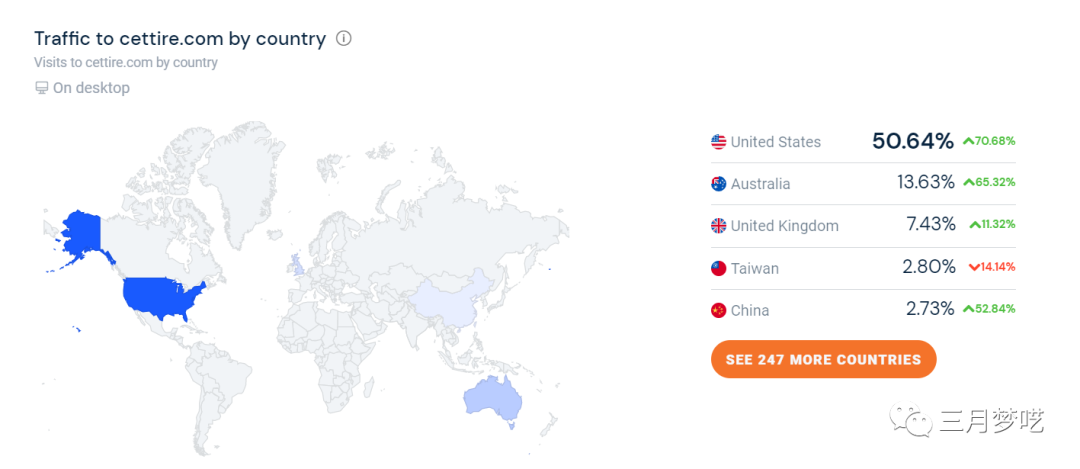
Task: Click the 50.64% traffic share value
Action: click(x=912, y=141)
